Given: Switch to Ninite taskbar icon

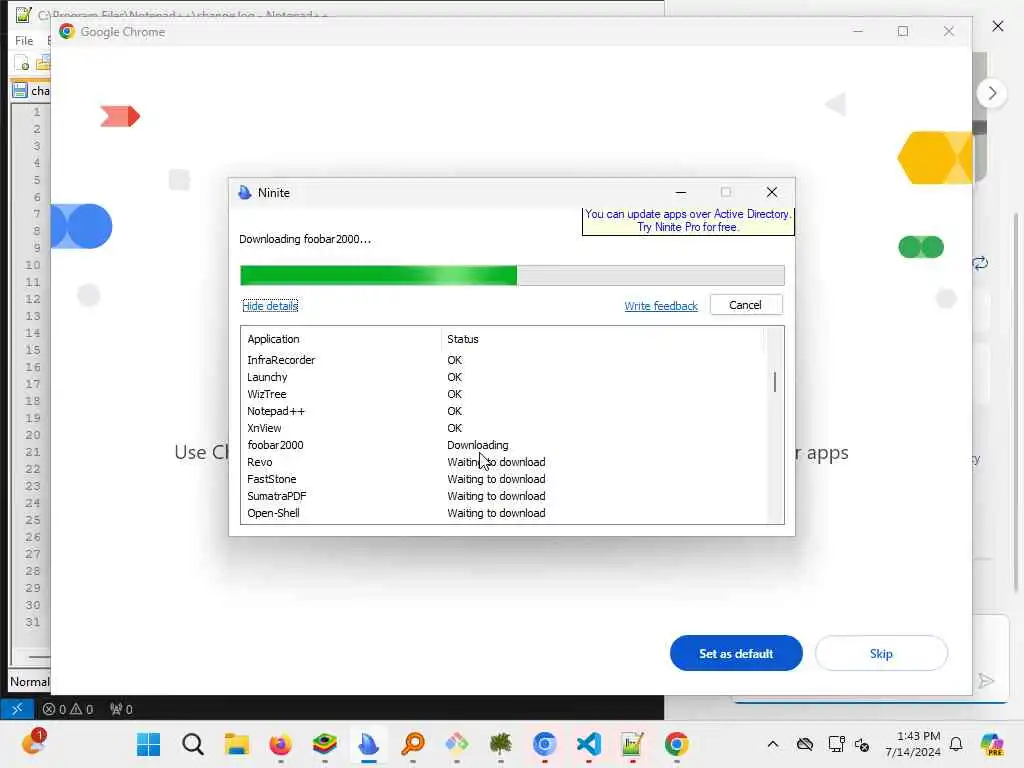Looking at the screenshot, I should pos(368,744).
